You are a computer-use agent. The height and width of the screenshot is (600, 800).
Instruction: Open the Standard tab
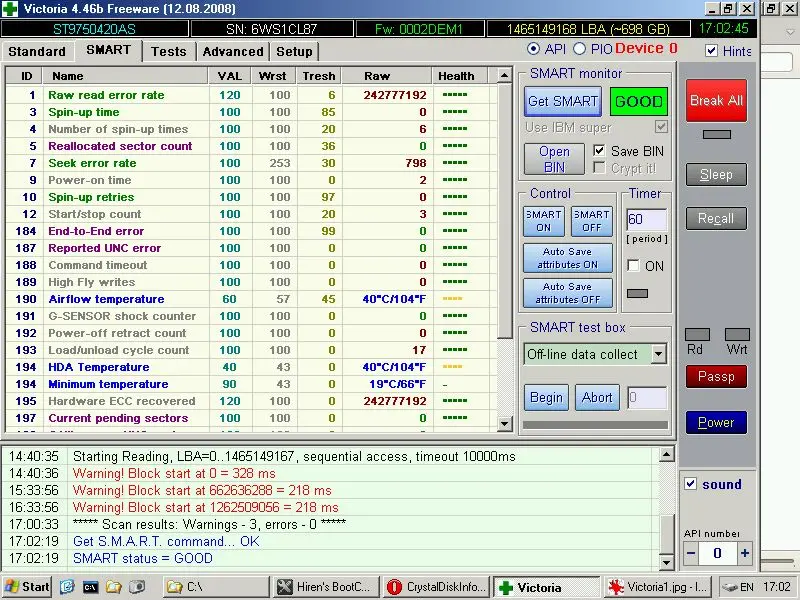37,52
